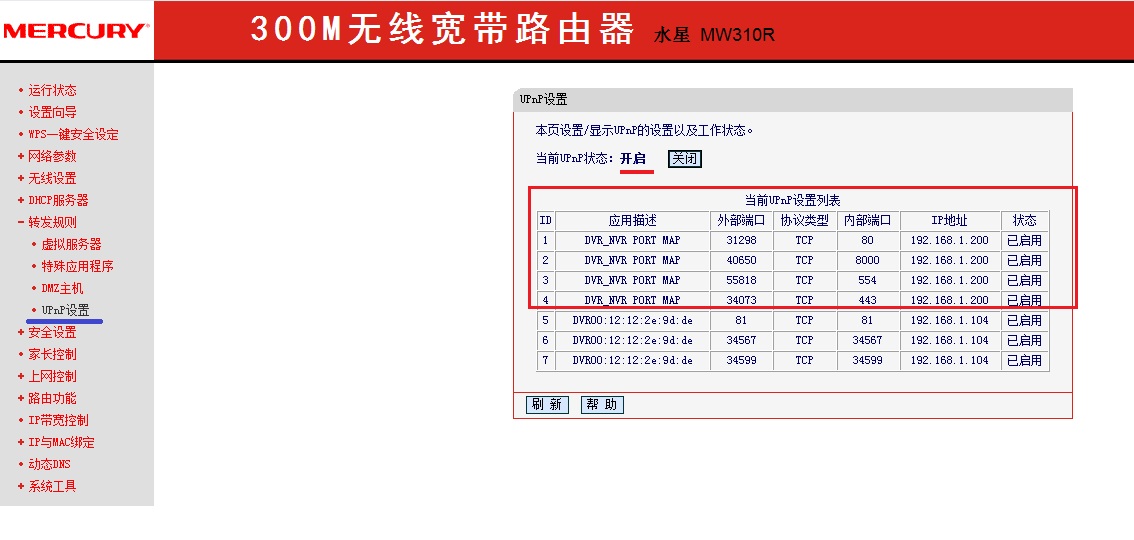Click the 水星 MW310R model name
1134x540 pixels.
click(714, 35)
